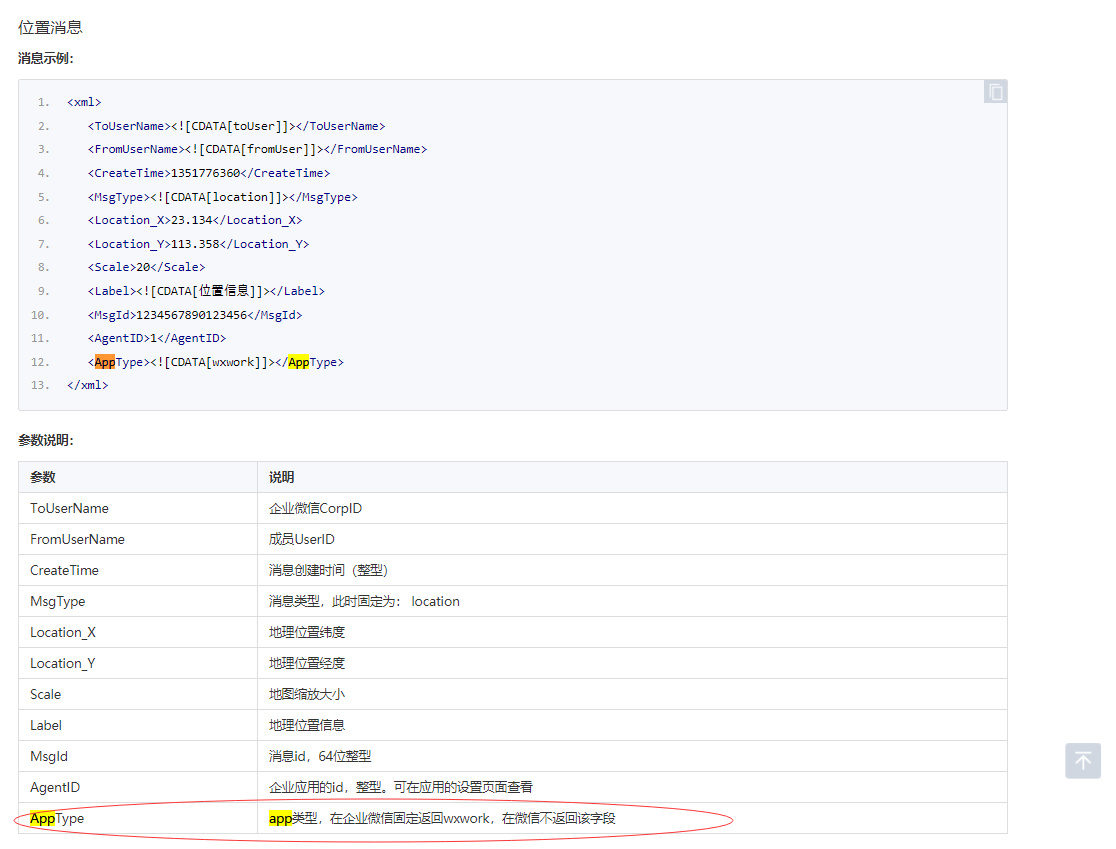1116x849 pixels.
Task: Click the 企业应用的id description cell
Action: [x=632, y=787]
